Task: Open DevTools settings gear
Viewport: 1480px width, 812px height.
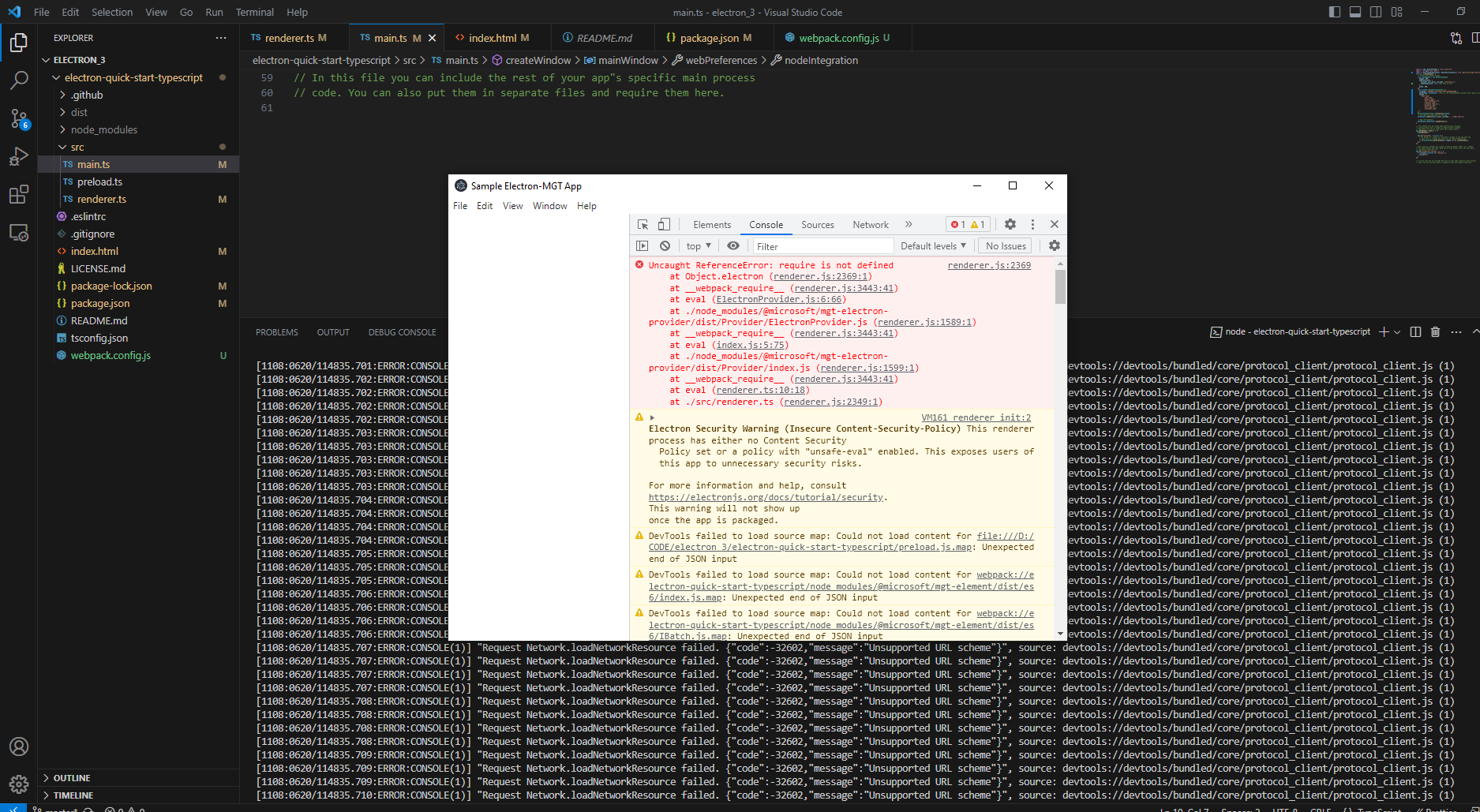Action: point(1010,224)
